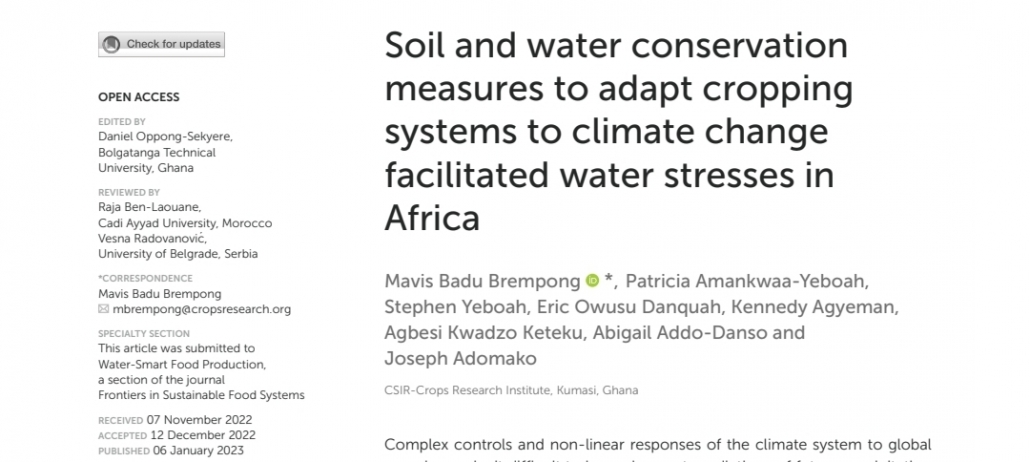Click the envelope icon beside the email
The height and width of the screenshot is (462, 1030).
tap(104, 309)
